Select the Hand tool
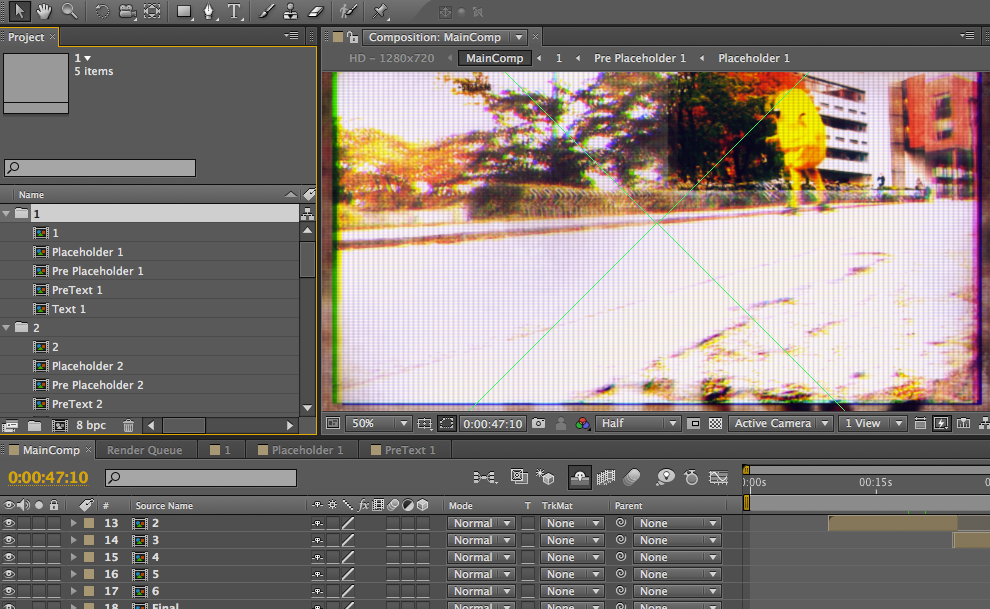 pos(45,12)
